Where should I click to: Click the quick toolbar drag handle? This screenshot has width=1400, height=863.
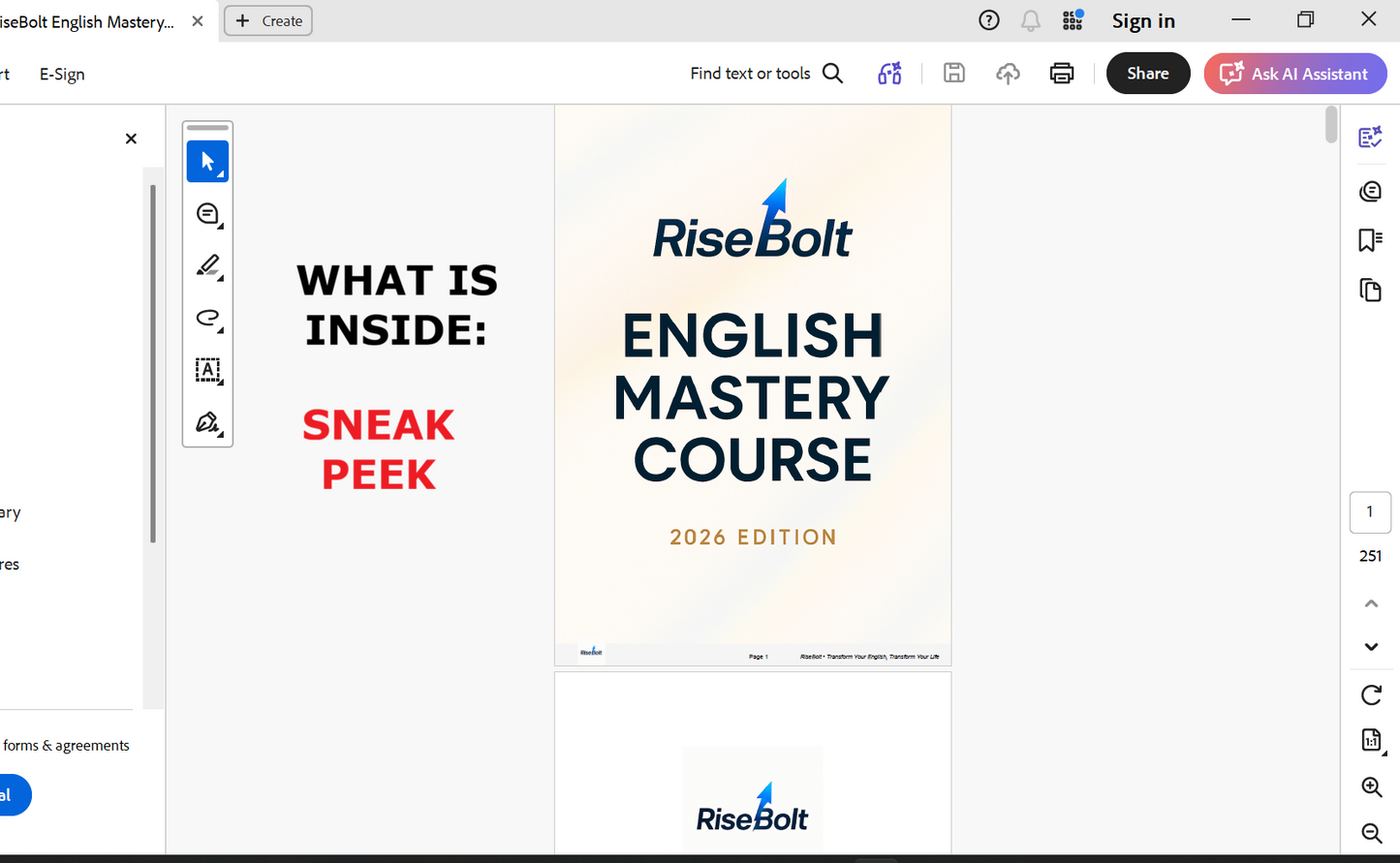pos(207,128)
